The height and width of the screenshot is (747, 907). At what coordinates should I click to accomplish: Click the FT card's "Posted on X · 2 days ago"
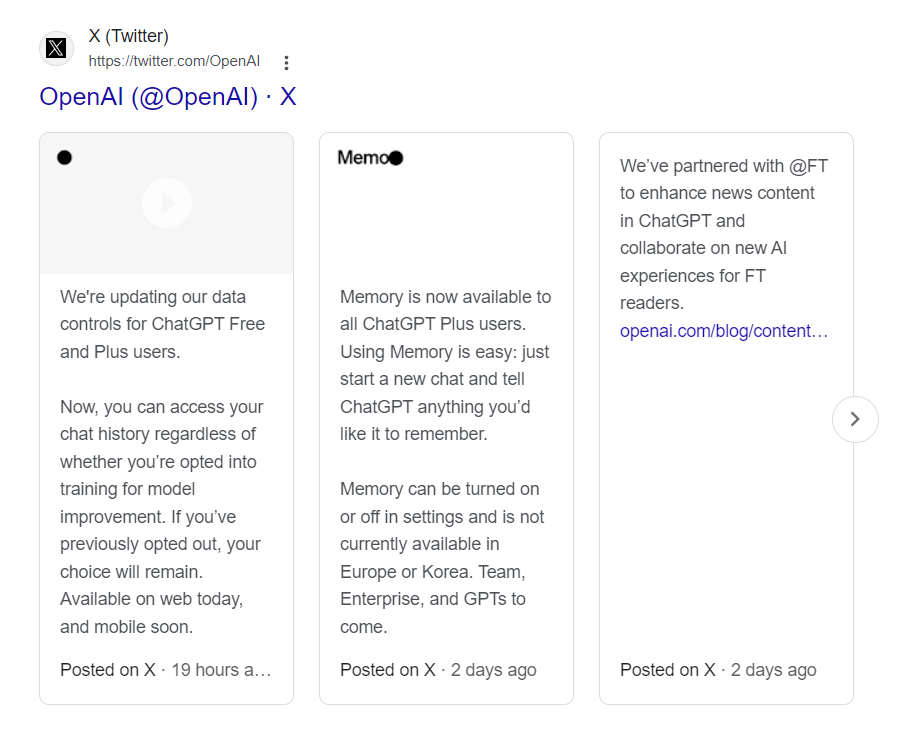click(718, 669)
